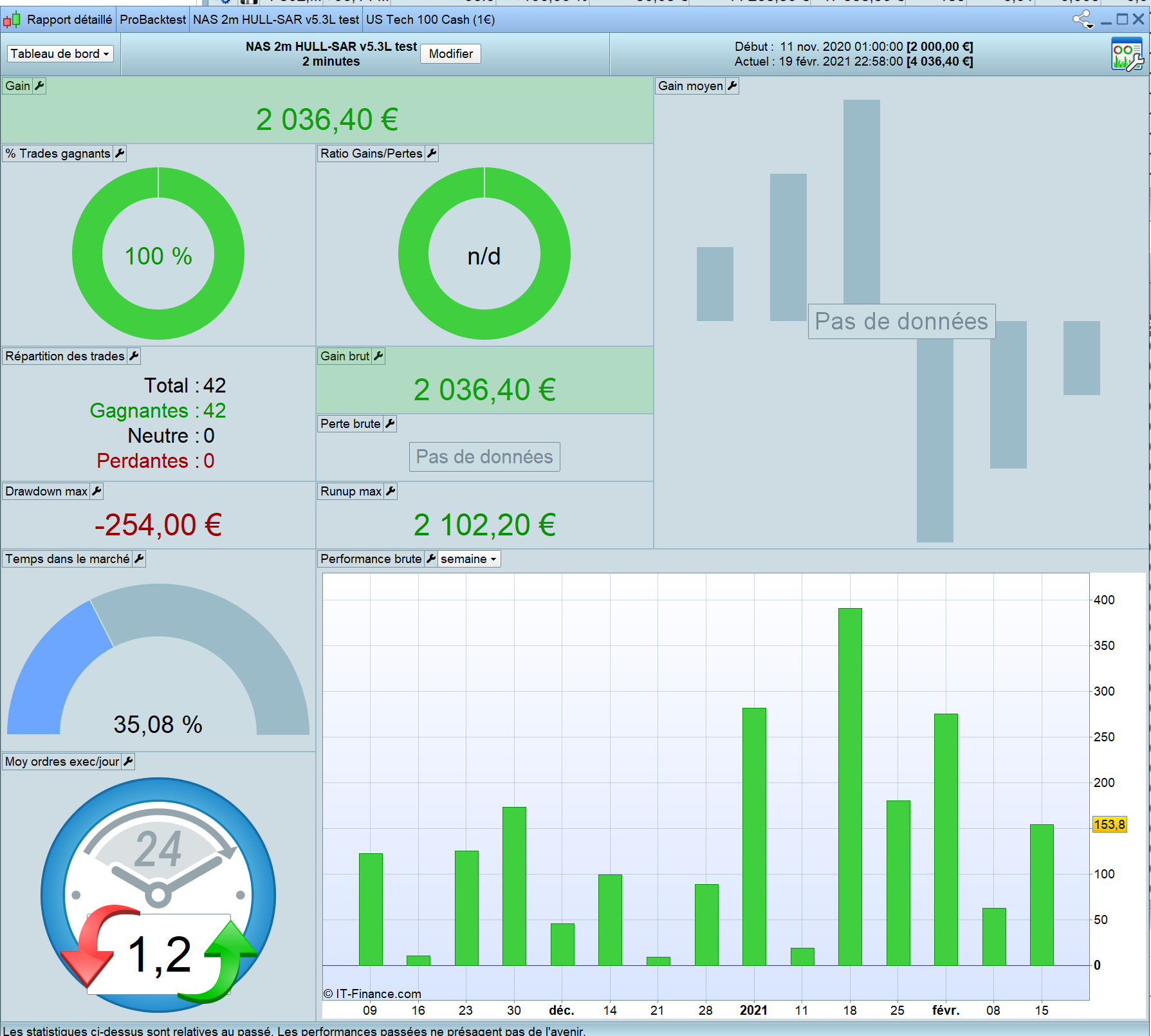Image resolution: width=1151 pixels, height=1036 pixels.
Task: Click the Performance brute label
Action: (x=371, y=559)
